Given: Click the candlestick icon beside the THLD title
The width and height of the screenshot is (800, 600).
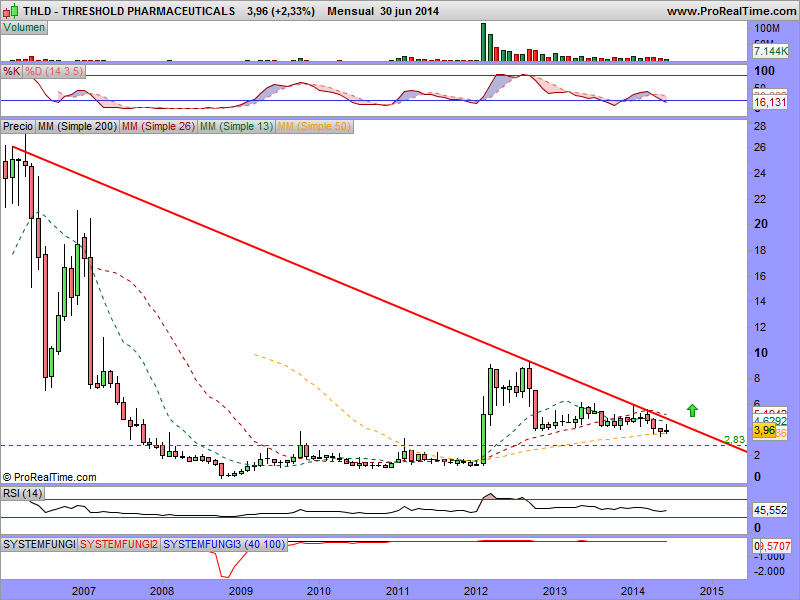Looking at the screenshot, I should (x=11, y=10).
